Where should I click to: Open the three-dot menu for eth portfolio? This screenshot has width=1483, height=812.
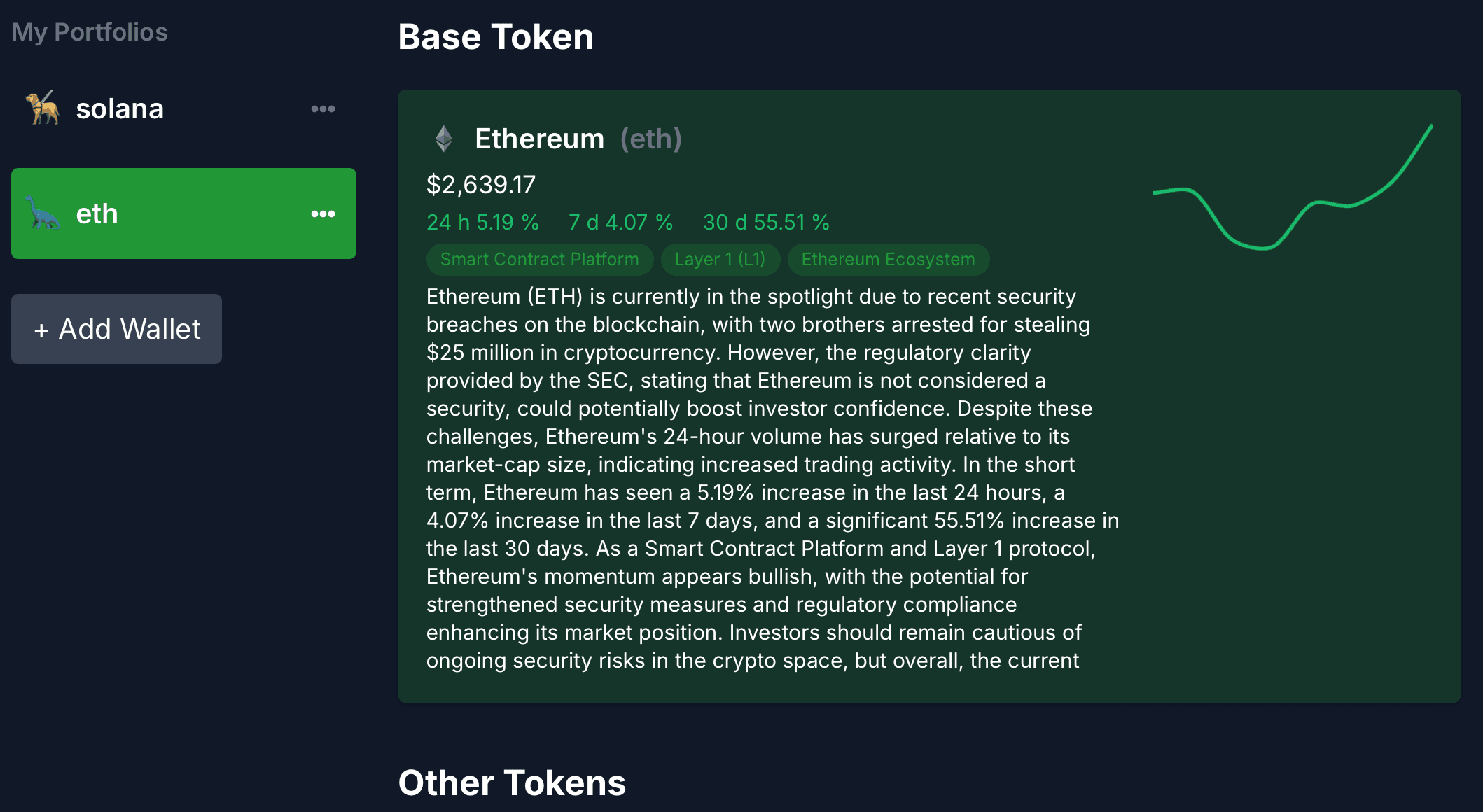tap(323, 213)
